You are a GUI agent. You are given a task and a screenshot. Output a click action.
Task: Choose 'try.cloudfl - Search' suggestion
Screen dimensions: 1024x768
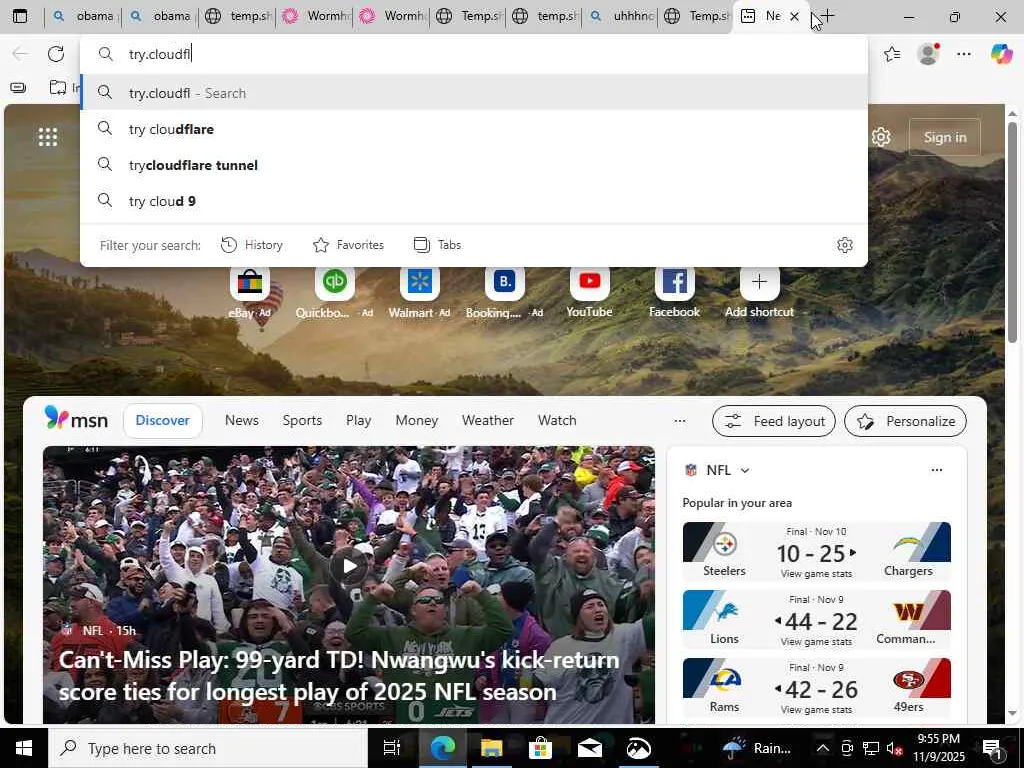tap(473, 93)
